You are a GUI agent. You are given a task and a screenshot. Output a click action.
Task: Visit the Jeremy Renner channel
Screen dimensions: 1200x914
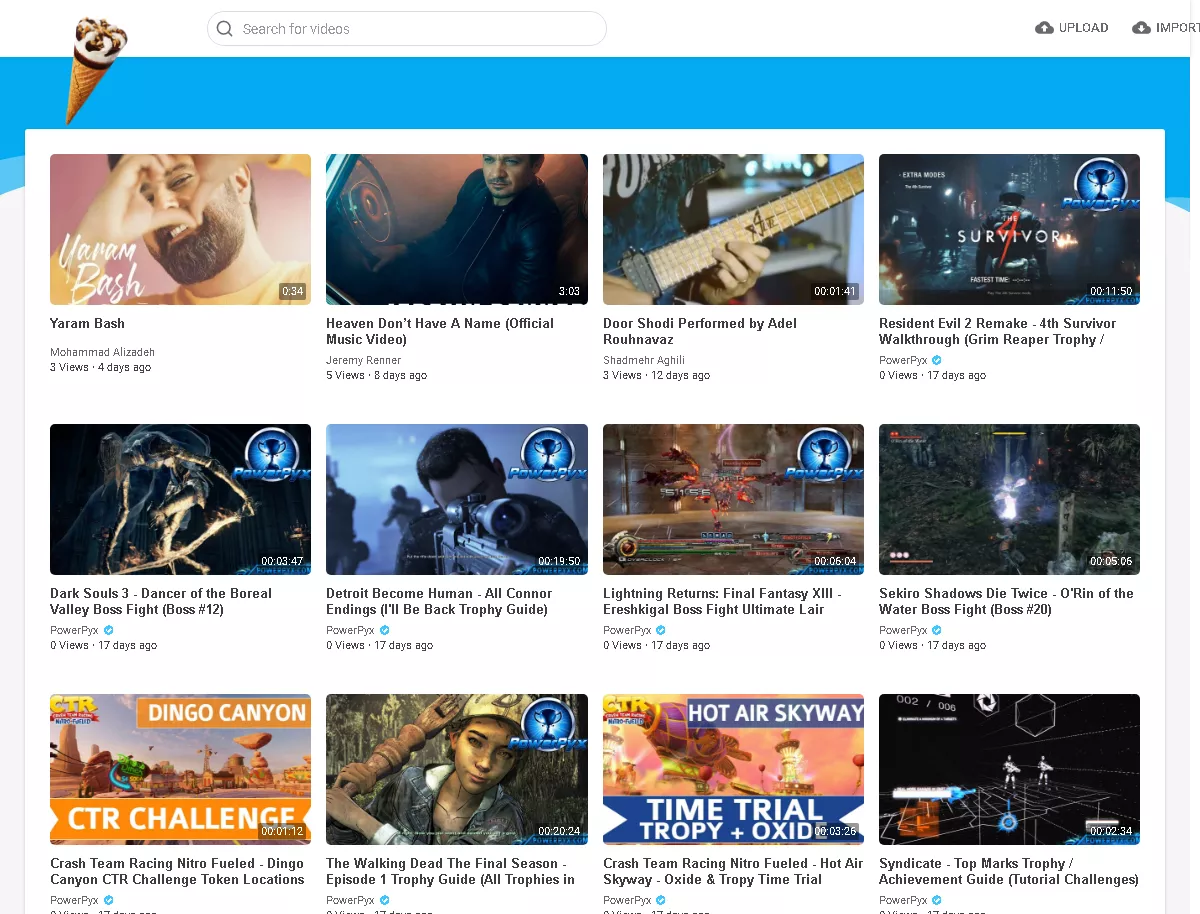[x=363, y=360]
